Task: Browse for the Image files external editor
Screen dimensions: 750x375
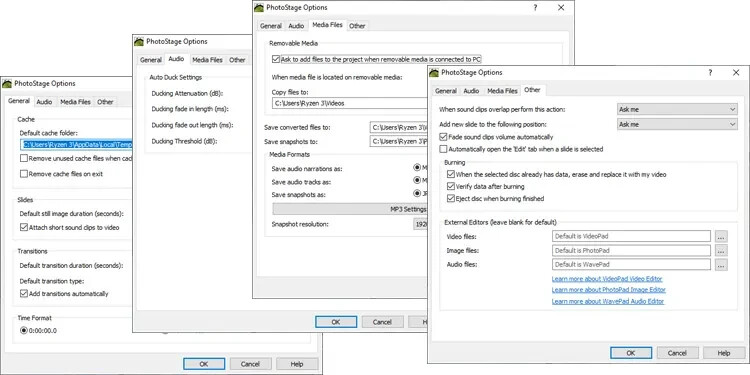Action: 721,251
